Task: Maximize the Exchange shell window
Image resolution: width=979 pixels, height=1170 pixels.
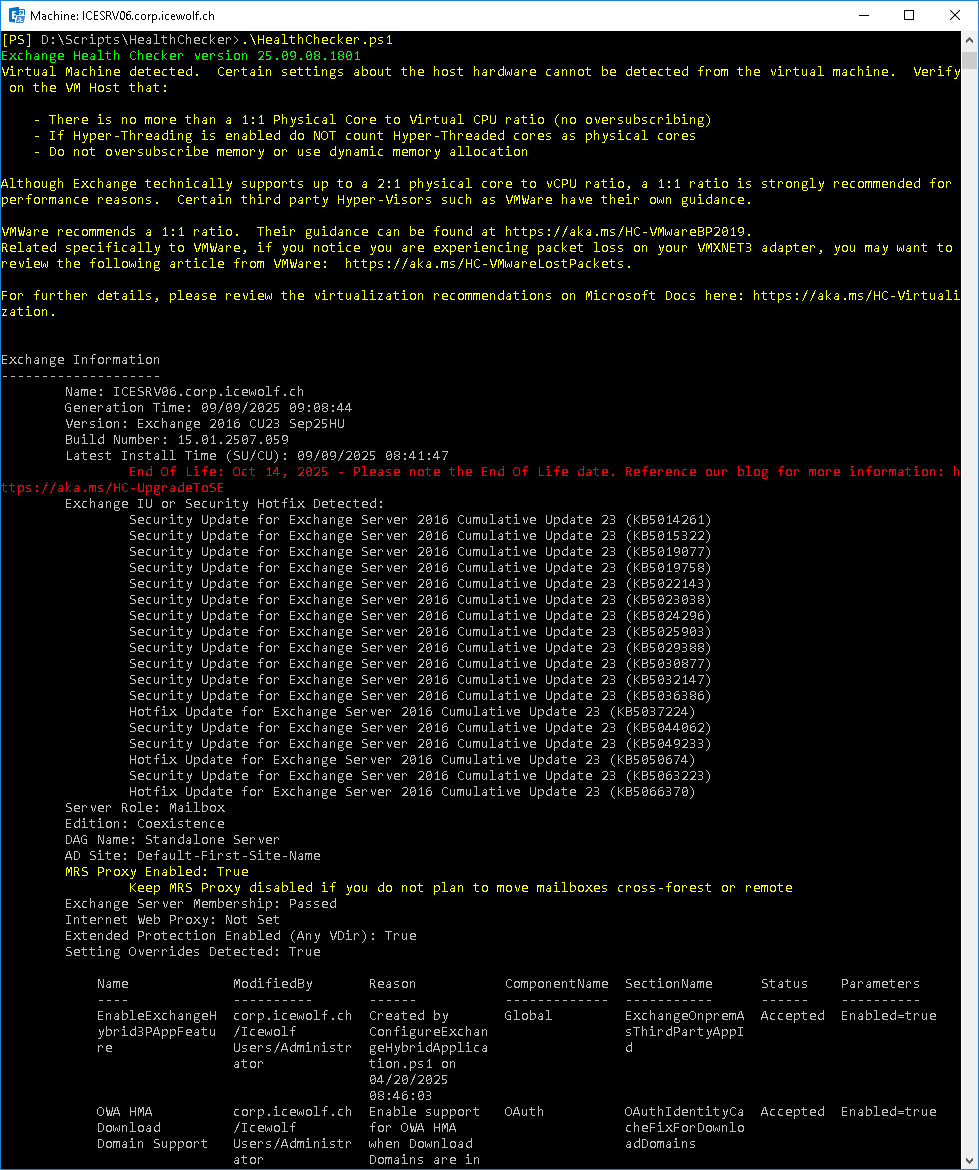Action: [909, 16]
